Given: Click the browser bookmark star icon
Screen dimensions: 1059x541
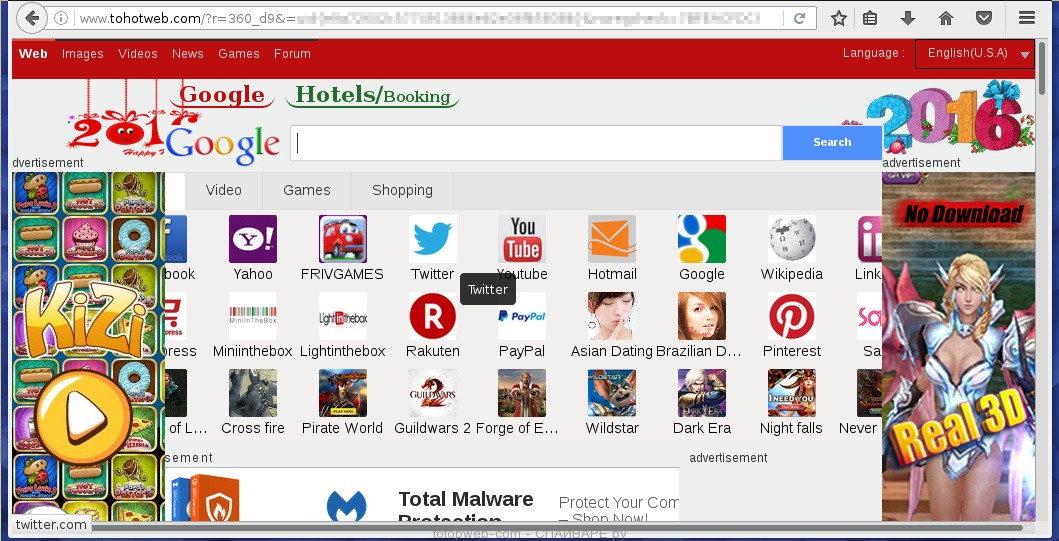Looking at the screenshot, I should coord(839,18).
